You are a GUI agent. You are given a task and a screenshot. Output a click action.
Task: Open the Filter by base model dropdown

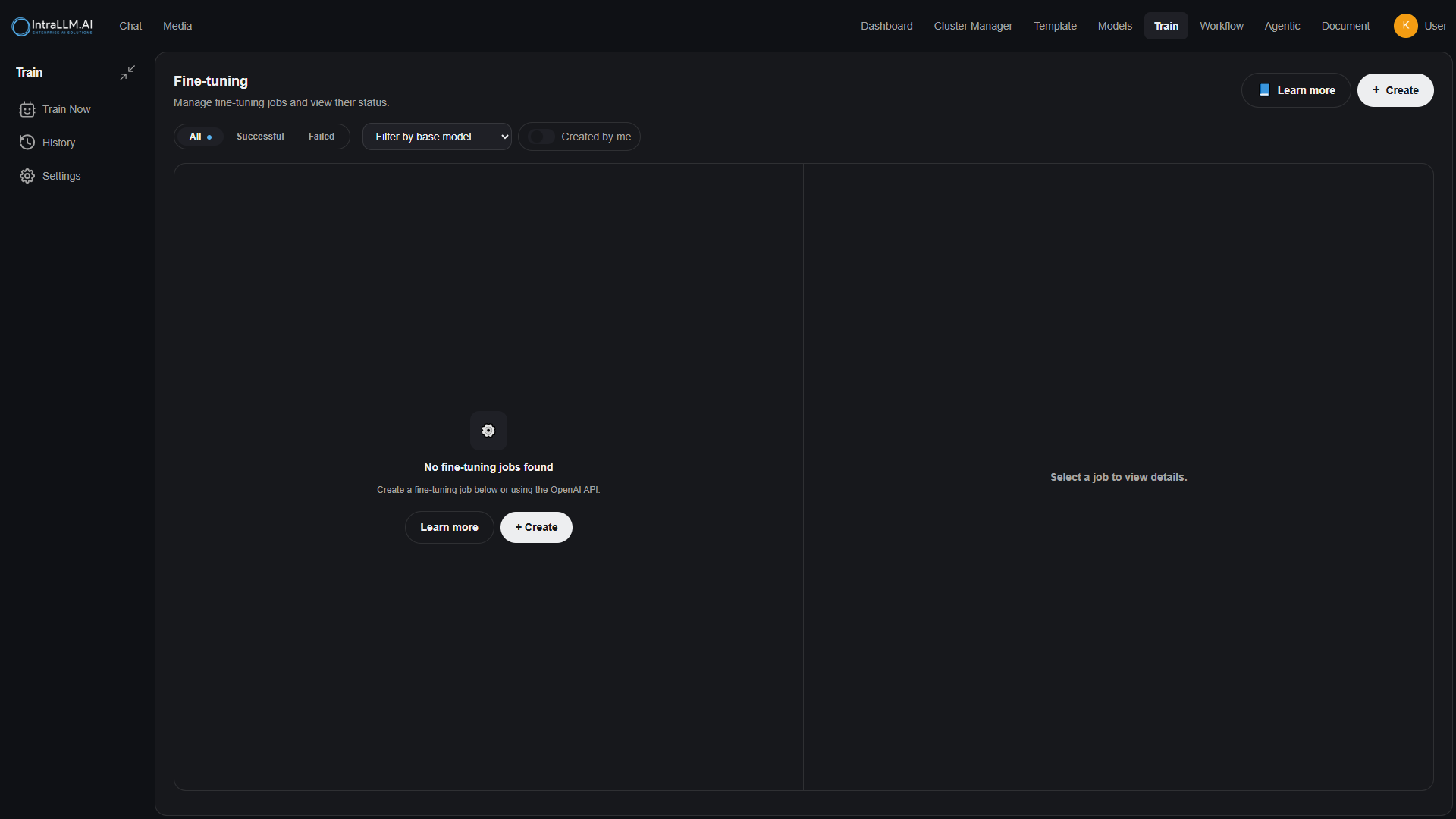pos(437,136)
